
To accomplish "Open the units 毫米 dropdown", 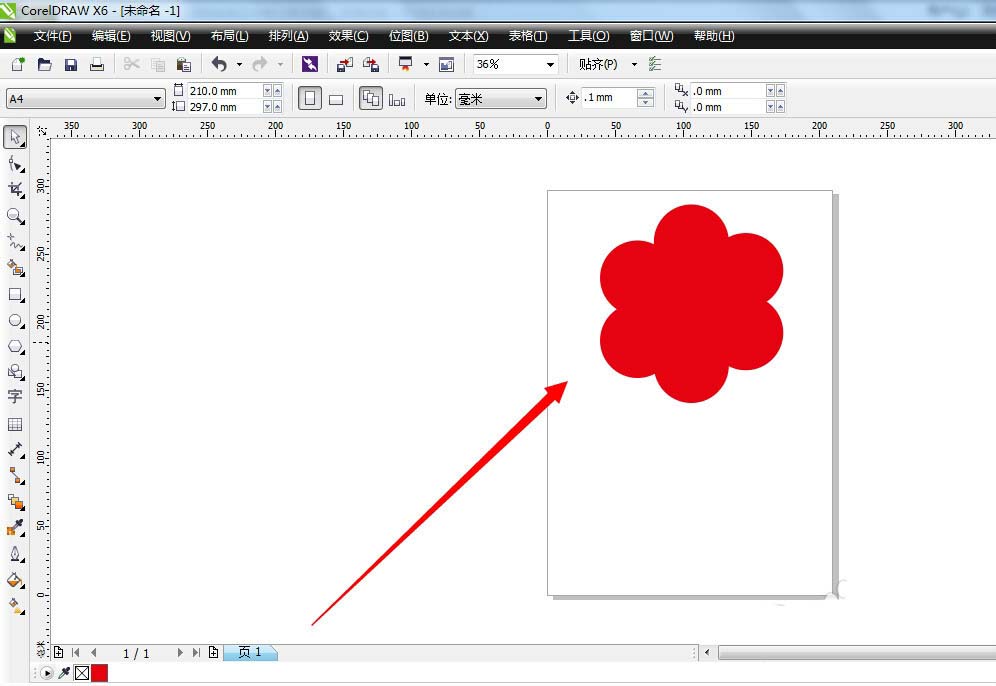I will 539,99.
